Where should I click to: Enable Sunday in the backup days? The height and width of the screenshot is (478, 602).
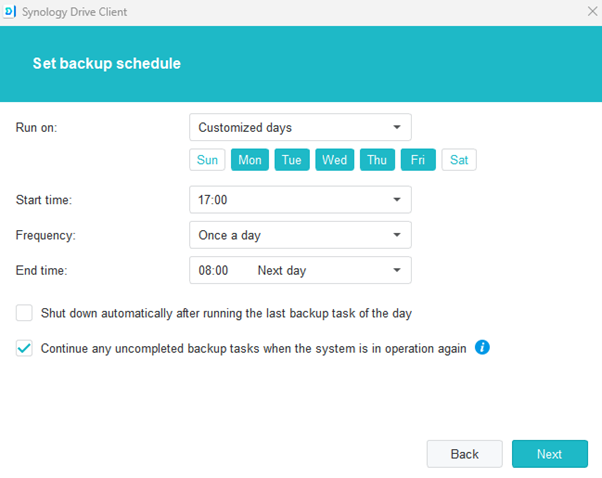click(x=207, y=160)
